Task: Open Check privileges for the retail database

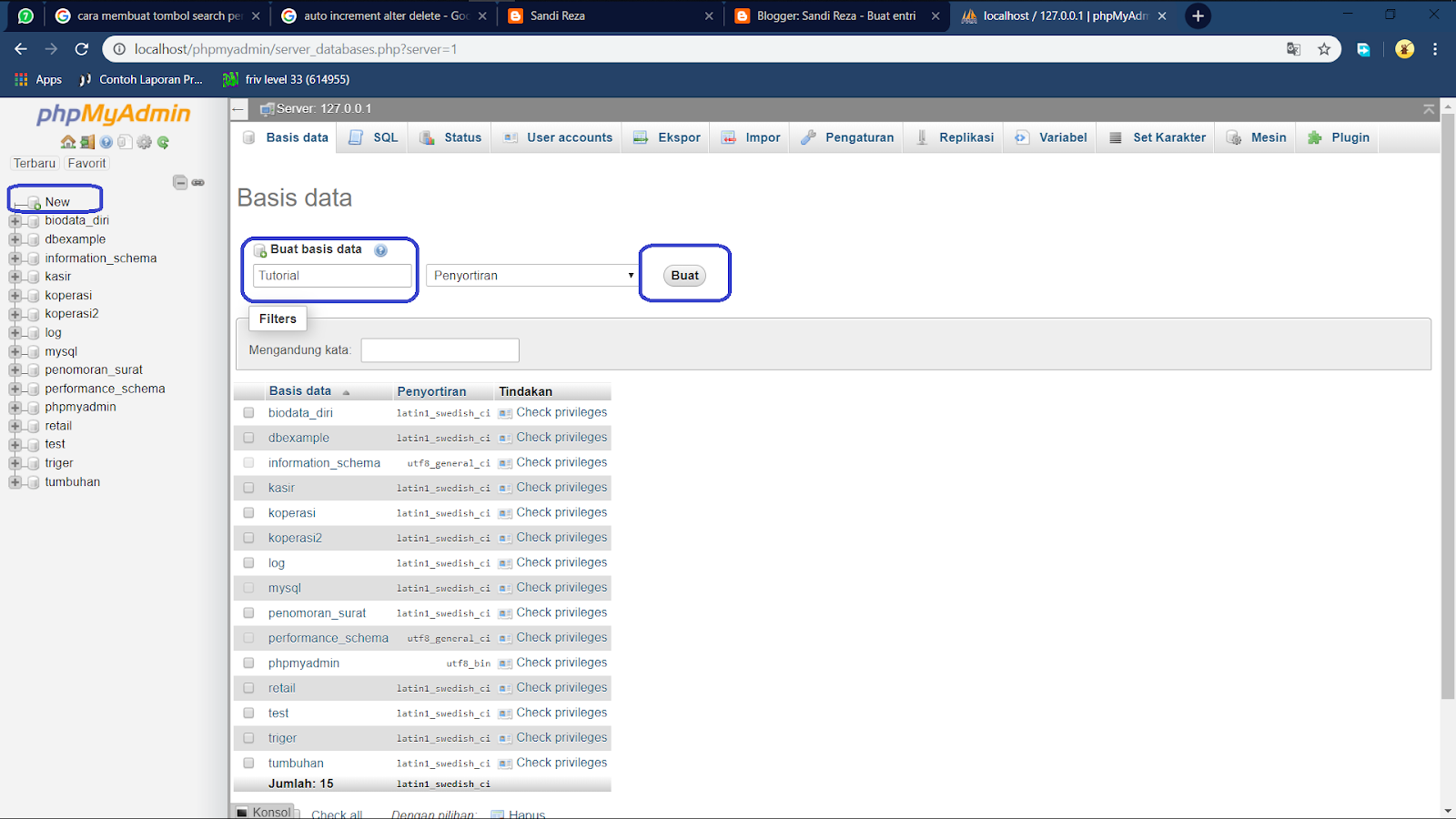Action: (561, 687)
